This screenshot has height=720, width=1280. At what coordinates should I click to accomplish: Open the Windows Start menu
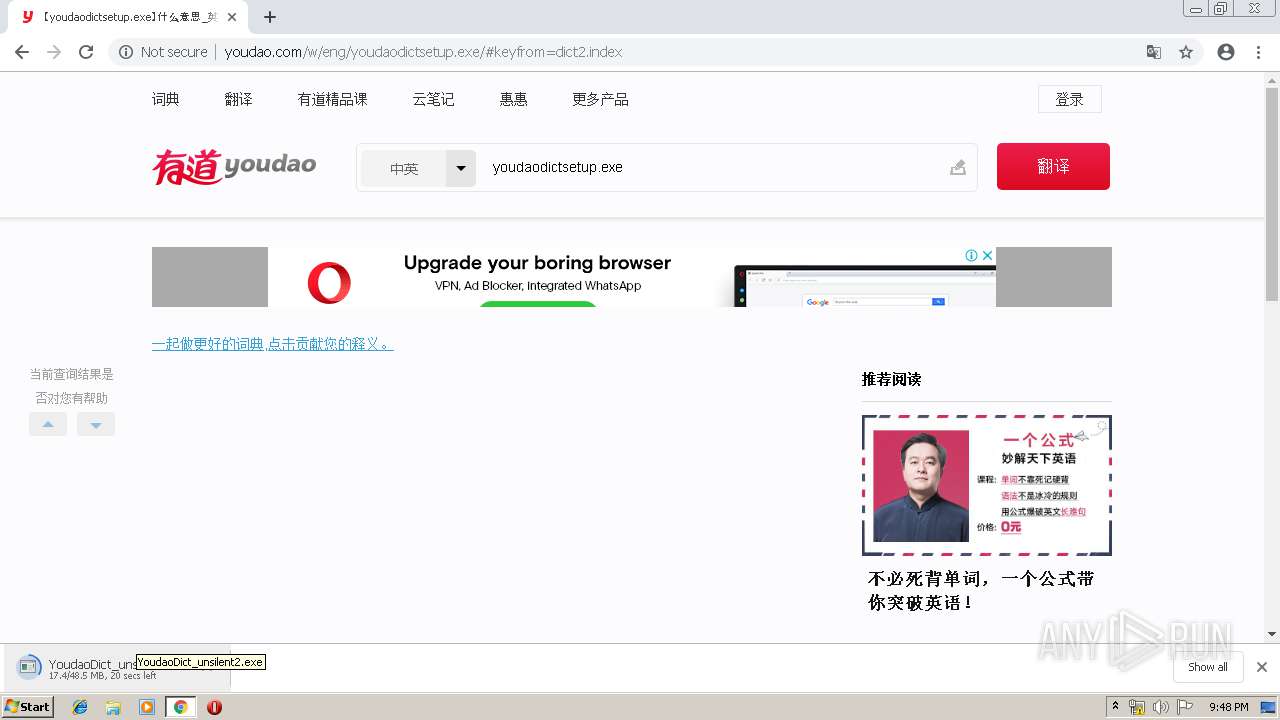(x=28, y=707)
